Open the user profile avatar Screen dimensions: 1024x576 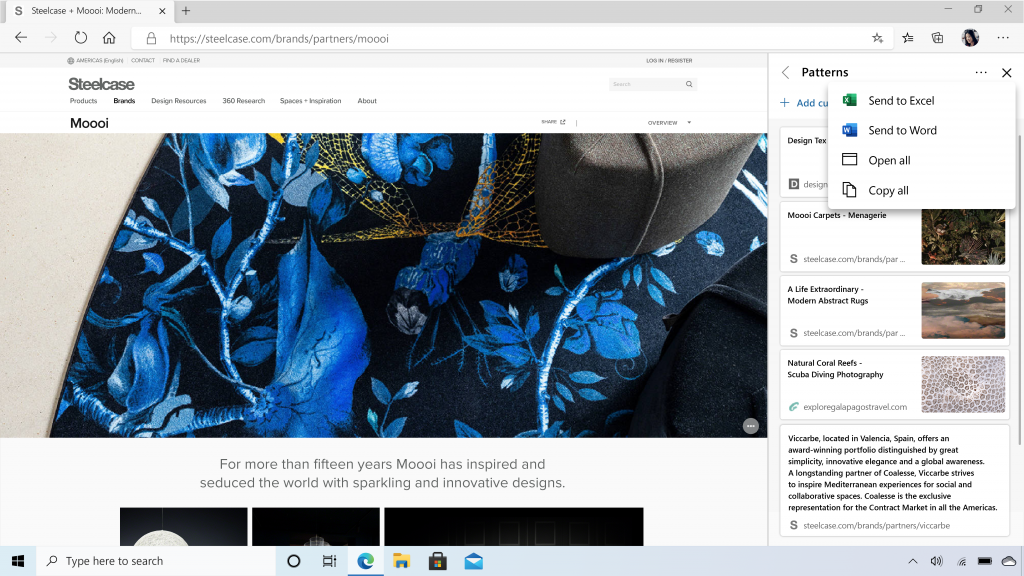[x=970, y=38]
